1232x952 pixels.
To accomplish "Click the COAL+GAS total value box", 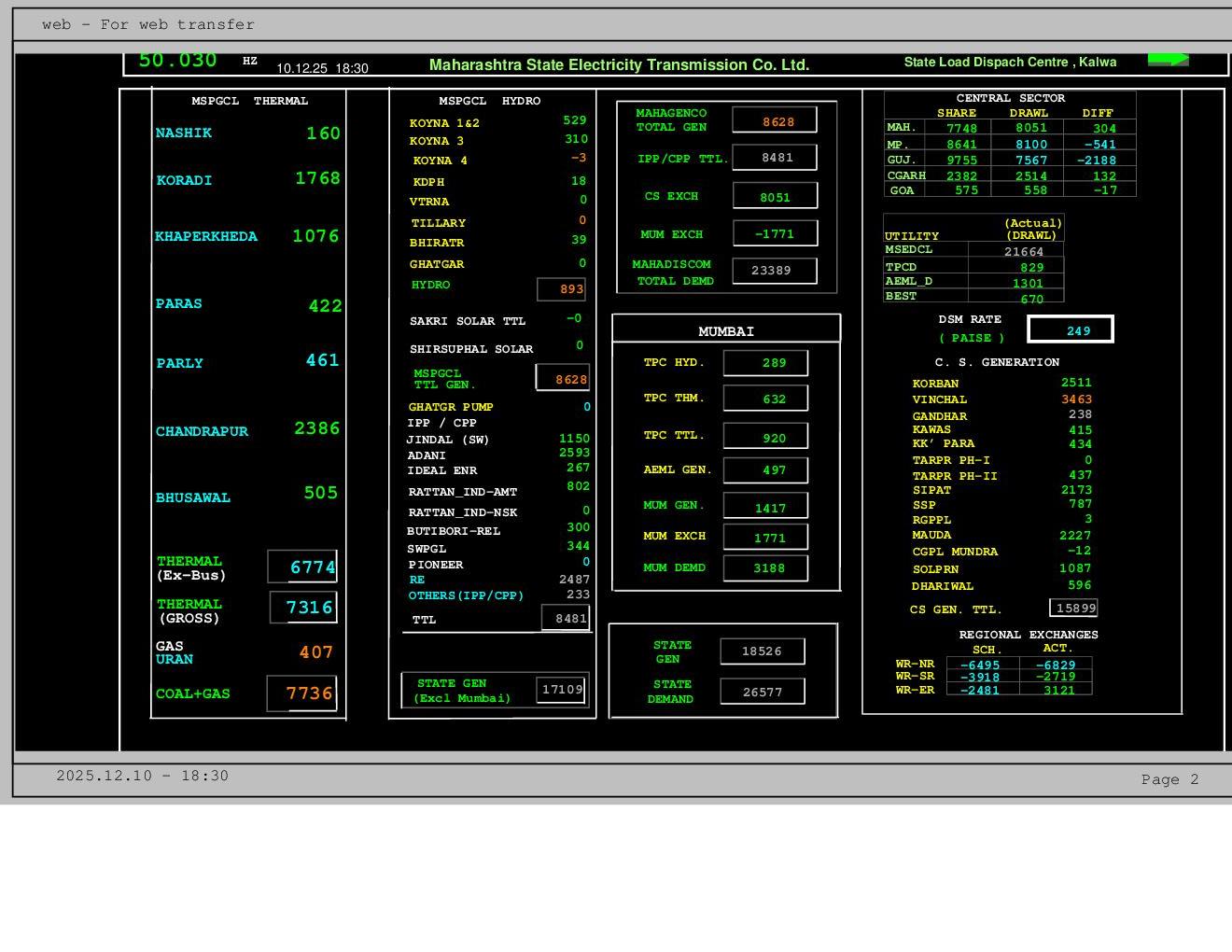I will pos(301,693).
